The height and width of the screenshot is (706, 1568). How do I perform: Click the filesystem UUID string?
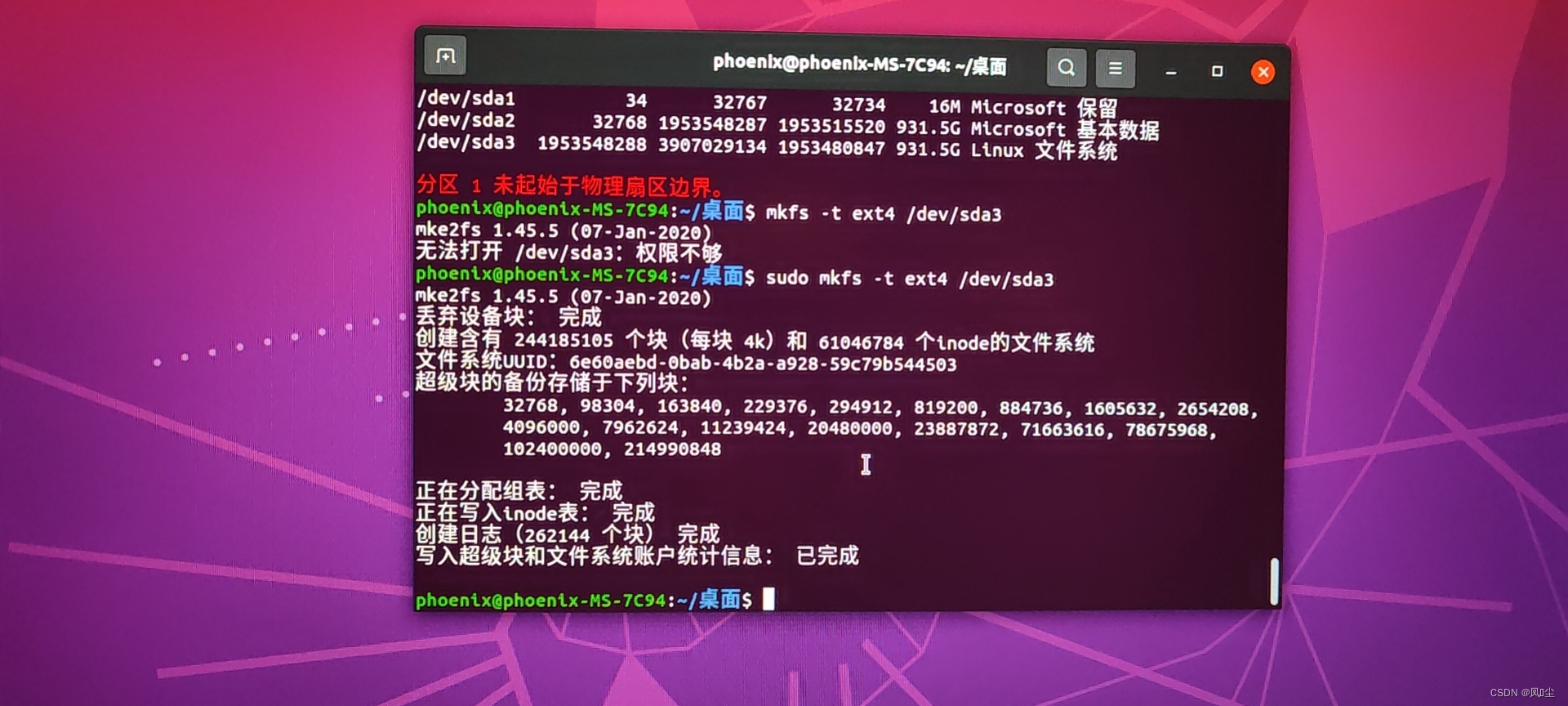(x=763, y=364)
